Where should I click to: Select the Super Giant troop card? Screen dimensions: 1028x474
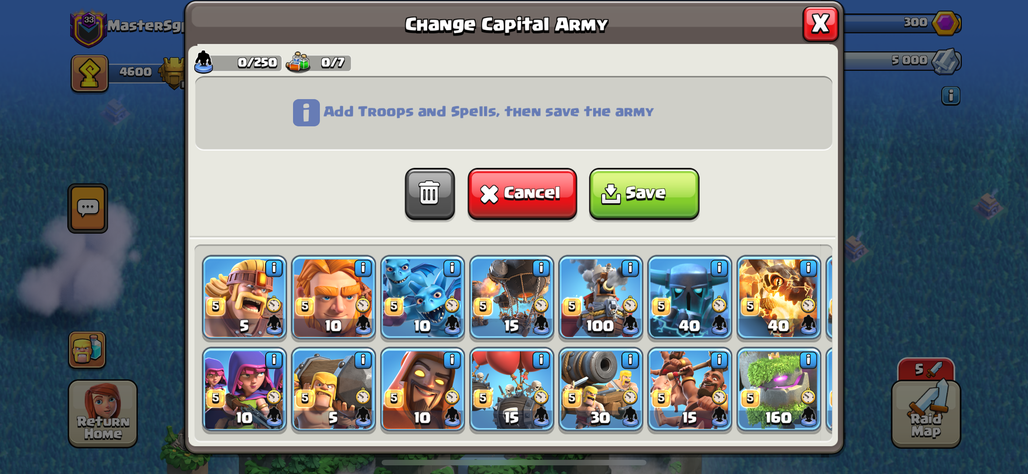coord(334,297)
